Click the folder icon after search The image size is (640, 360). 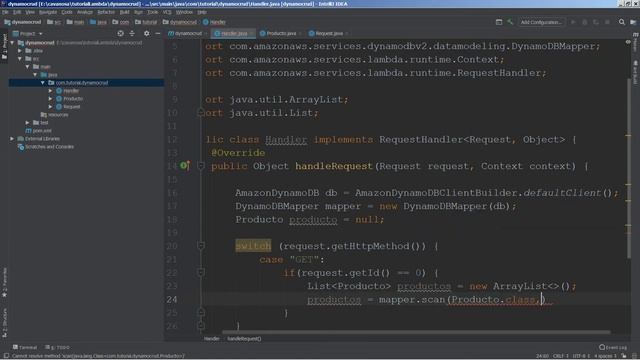(x=633, y=22)
